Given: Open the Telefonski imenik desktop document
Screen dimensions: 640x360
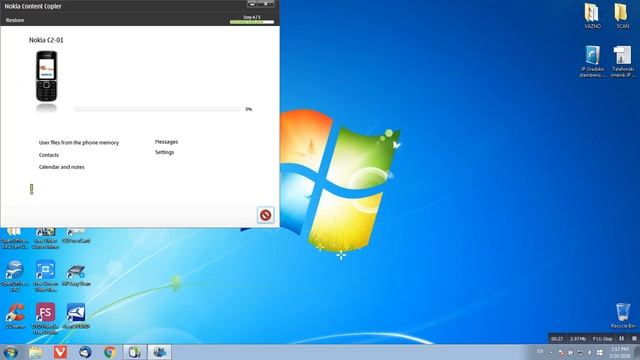Looking at the screenshot, I should (622, 61).
